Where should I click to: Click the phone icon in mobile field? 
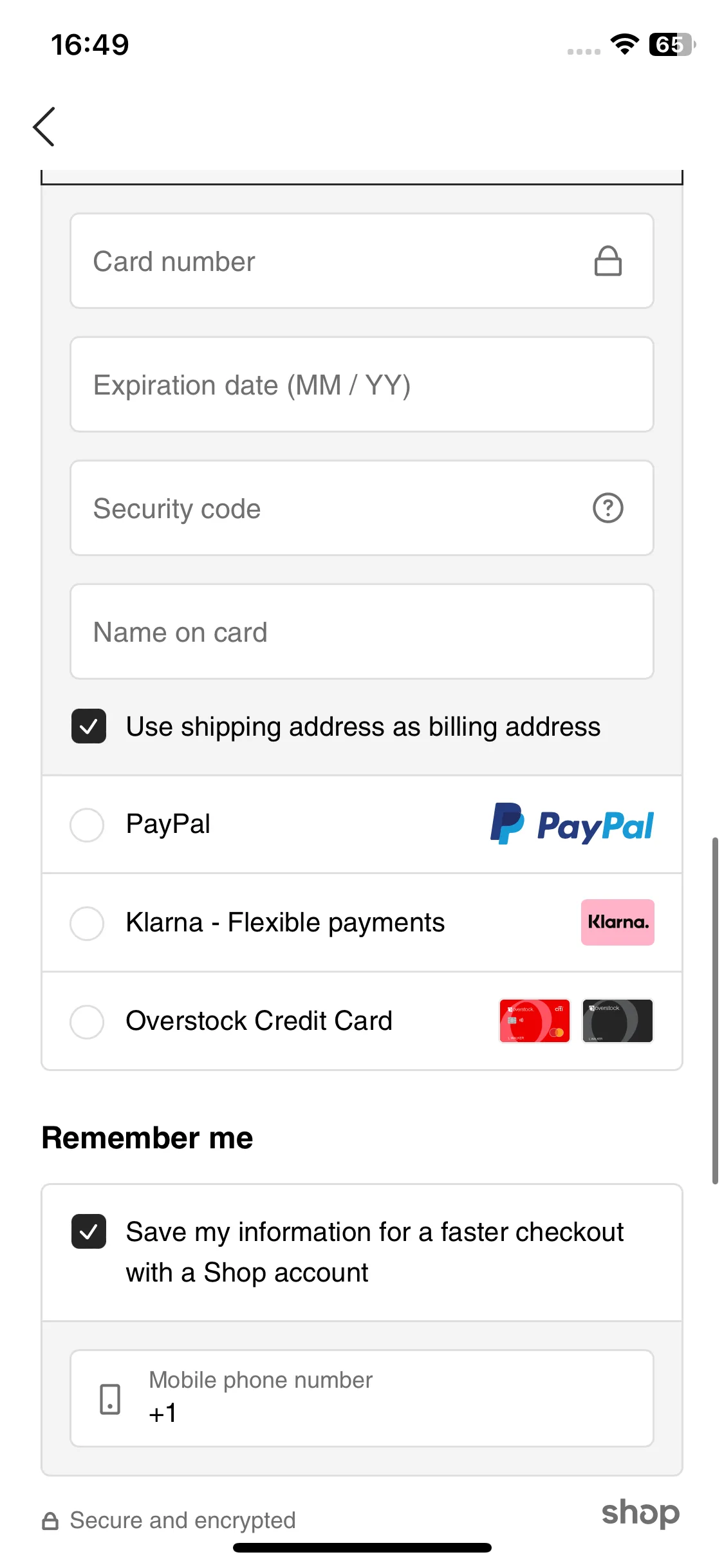110,1399
